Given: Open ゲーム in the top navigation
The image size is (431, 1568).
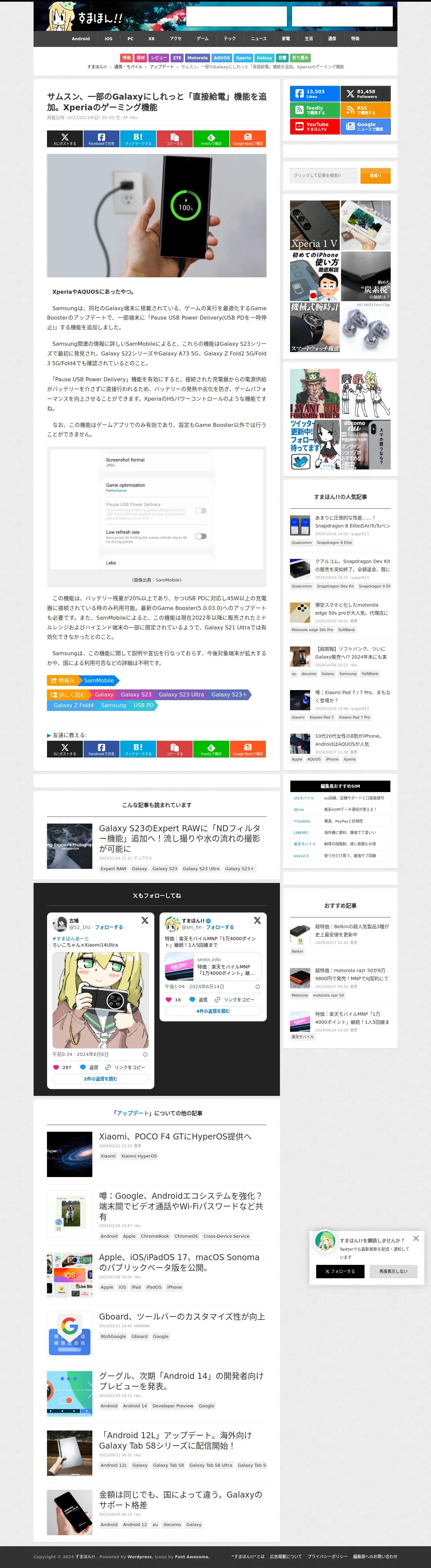Looking at the screenshot, I should click(x=203, y=39).
